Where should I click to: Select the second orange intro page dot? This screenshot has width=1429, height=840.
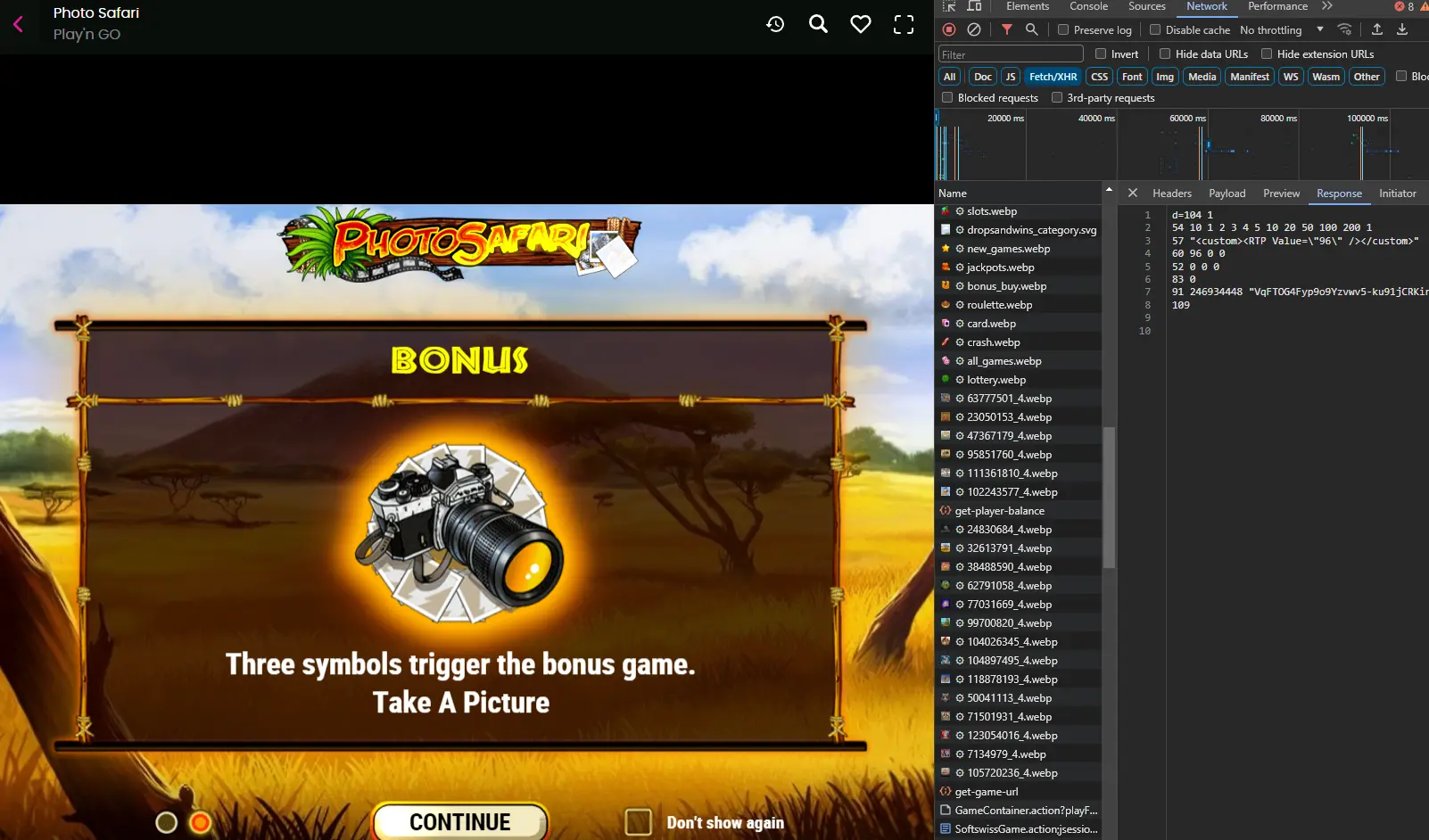(201, 822)
